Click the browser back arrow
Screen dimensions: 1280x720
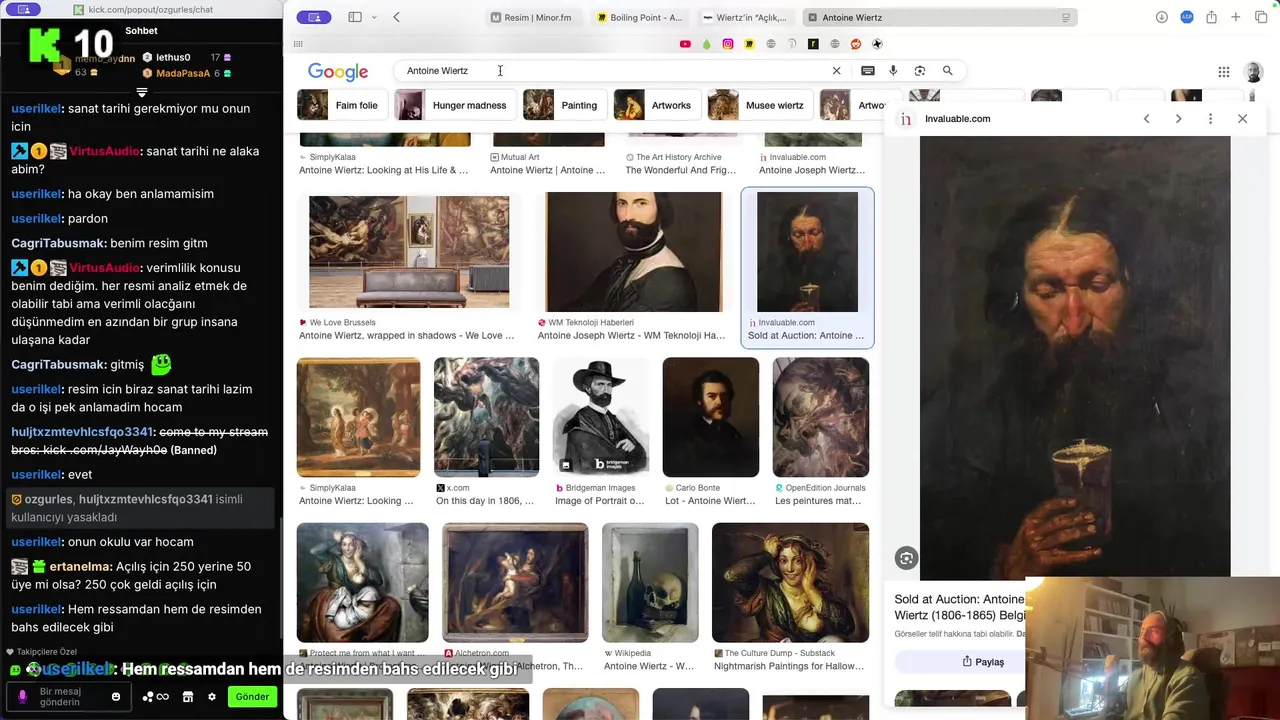[397, 17]
